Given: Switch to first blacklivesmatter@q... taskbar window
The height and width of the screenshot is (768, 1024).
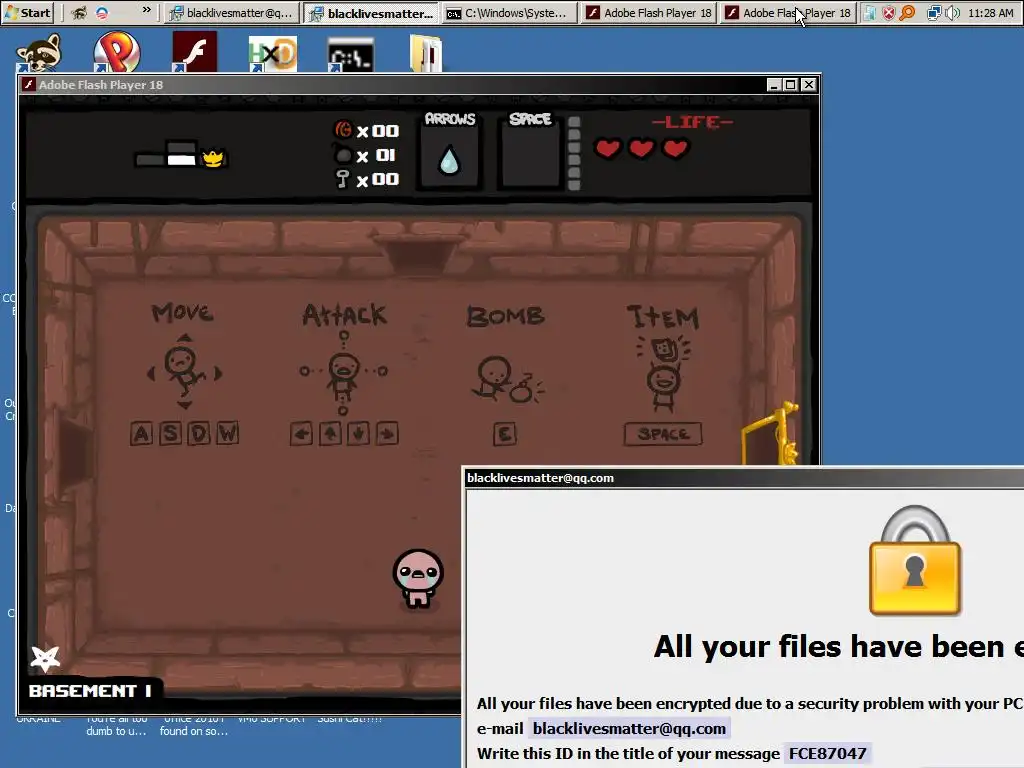Looking at the screenshot, I should click(231, 12).
